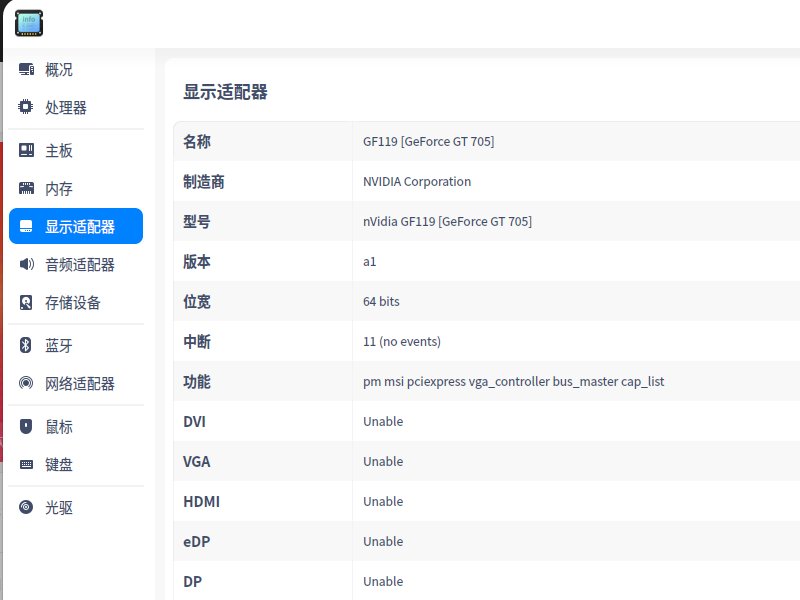Click the 版本 row label
This screenshot has width=800, height=600.
pyautogui.click(x=197, y=261)
